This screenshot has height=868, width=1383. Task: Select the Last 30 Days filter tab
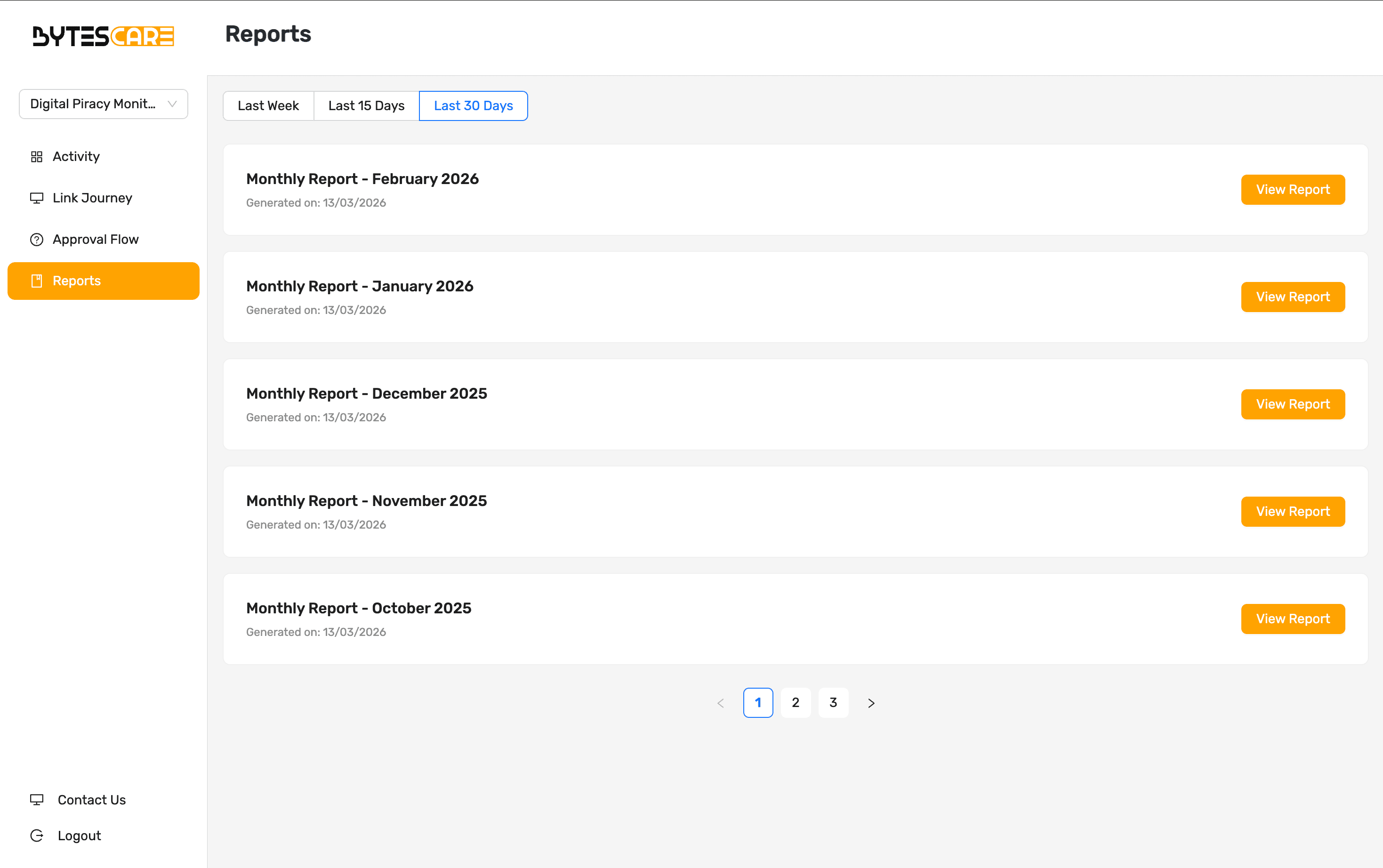(473, 105)
